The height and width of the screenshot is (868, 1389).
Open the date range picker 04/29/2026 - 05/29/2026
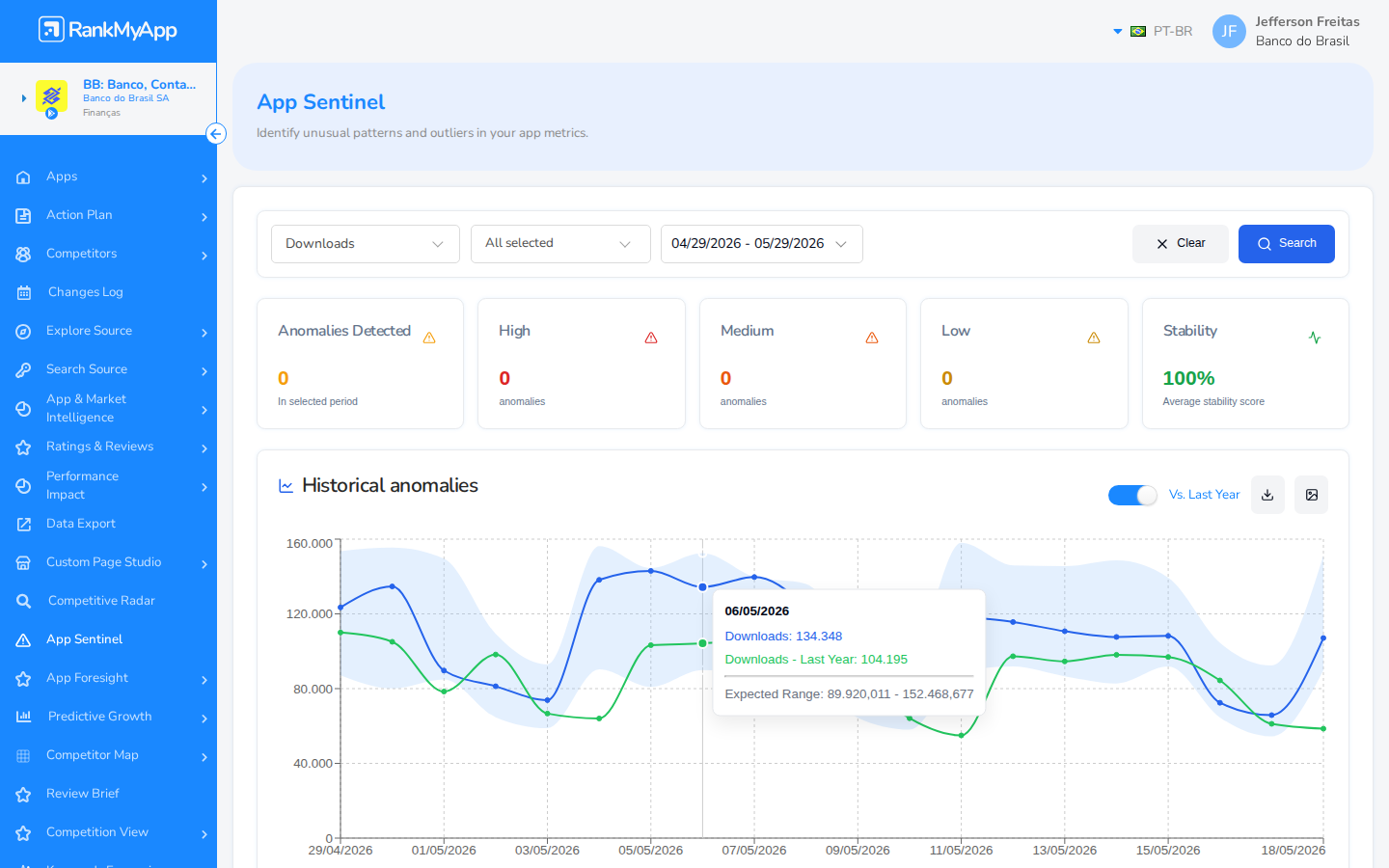[762, 244]
